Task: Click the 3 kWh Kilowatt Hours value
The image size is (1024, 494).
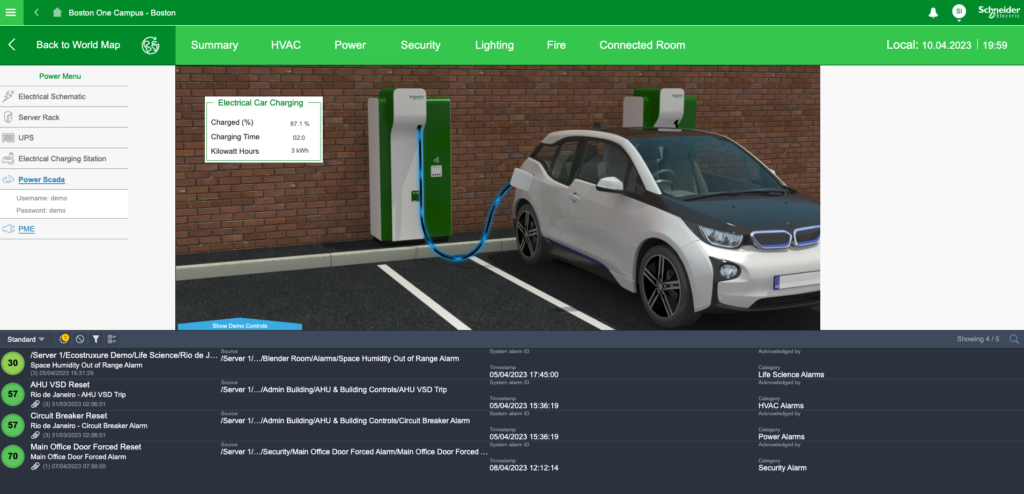Action: click(x=299, y=152)
